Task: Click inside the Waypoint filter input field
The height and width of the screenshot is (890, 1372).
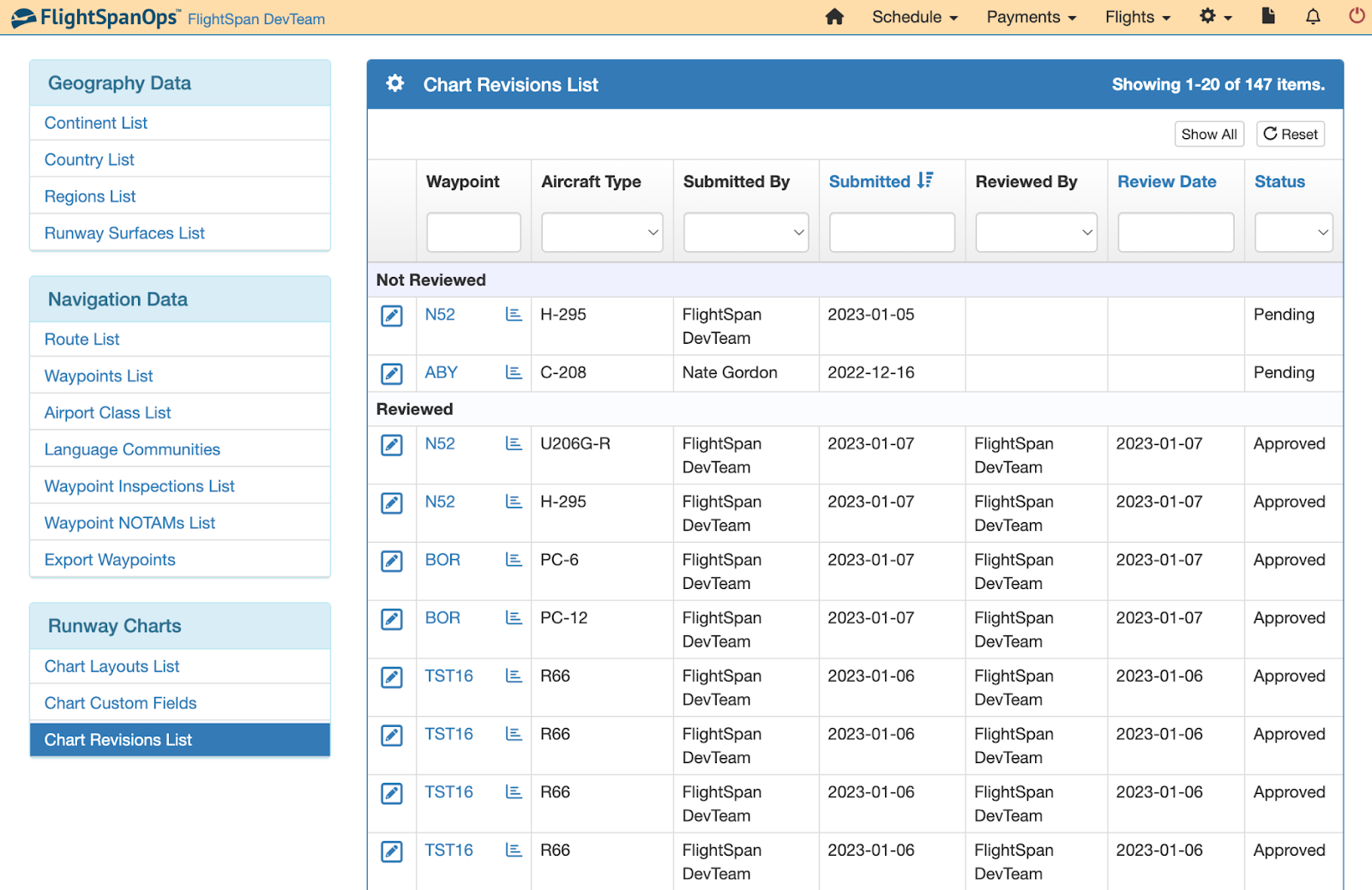Action: (x=473, y=232)
